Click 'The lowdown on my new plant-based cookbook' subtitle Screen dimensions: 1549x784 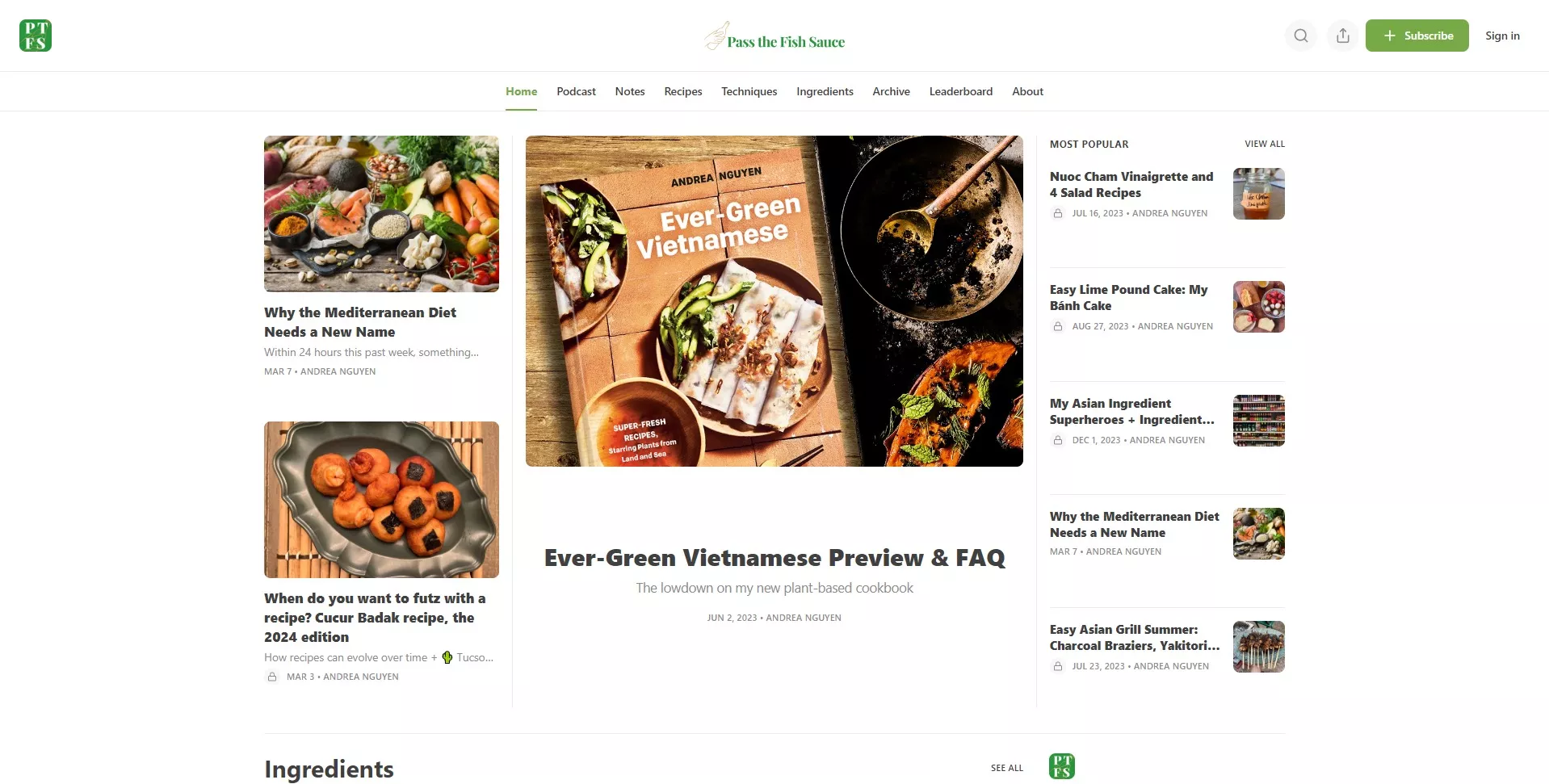774,588
